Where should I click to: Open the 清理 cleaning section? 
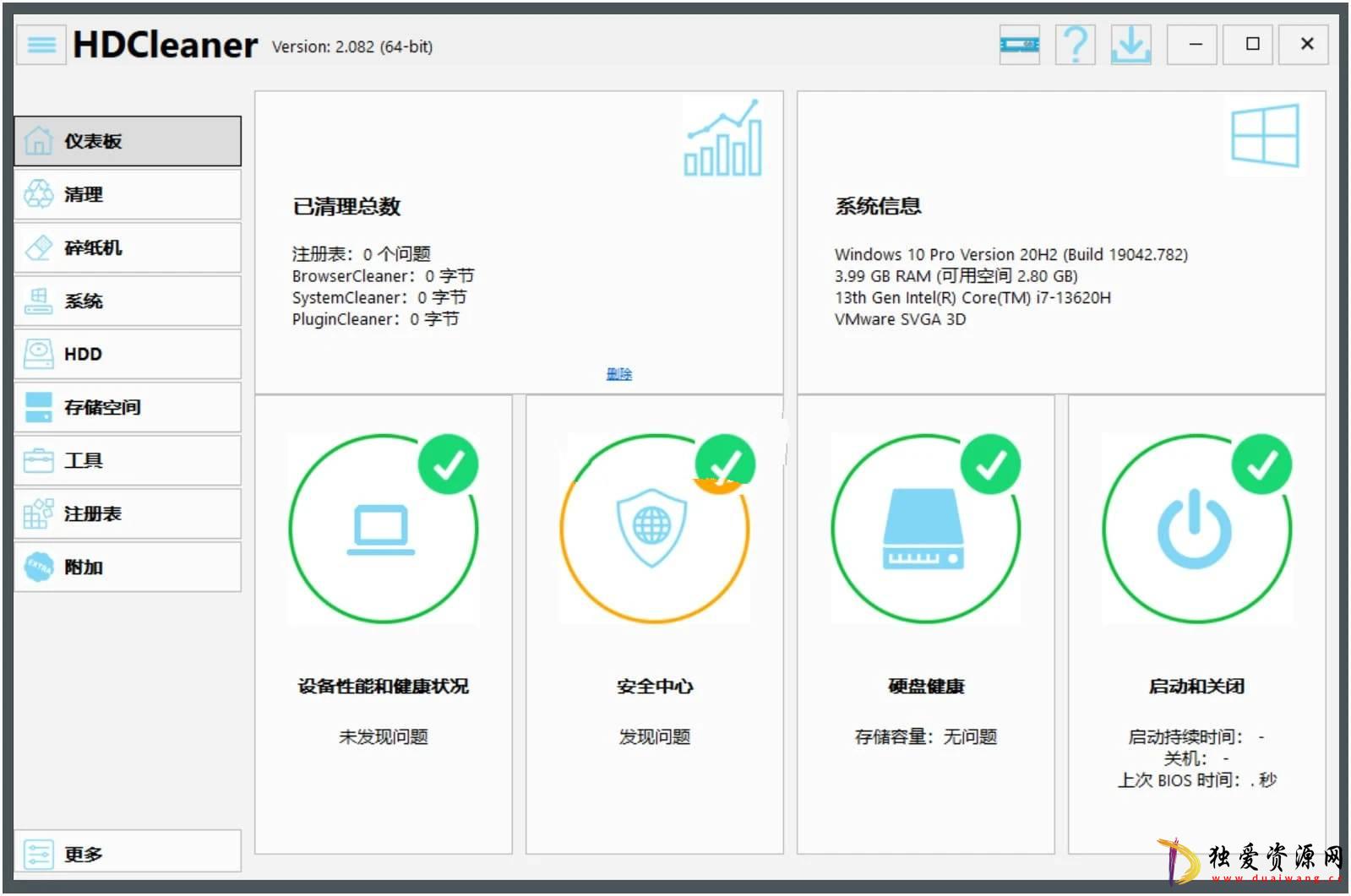[x=128, y=194]
